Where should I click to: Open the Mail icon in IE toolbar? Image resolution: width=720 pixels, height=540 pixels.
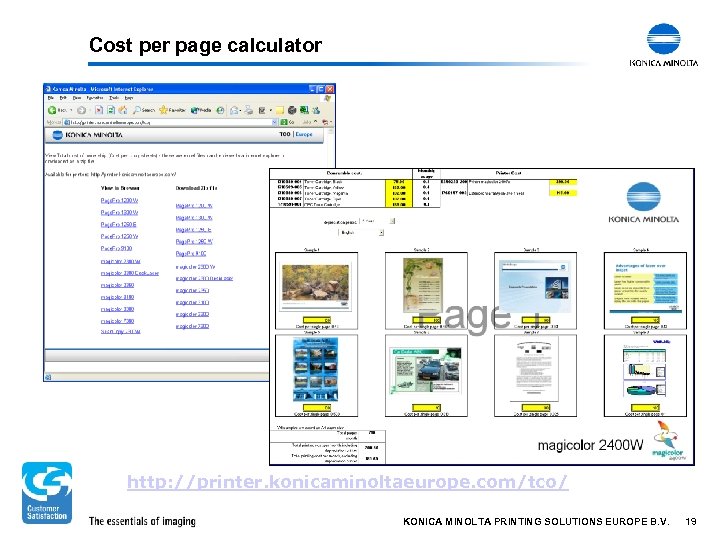[234, 110]
